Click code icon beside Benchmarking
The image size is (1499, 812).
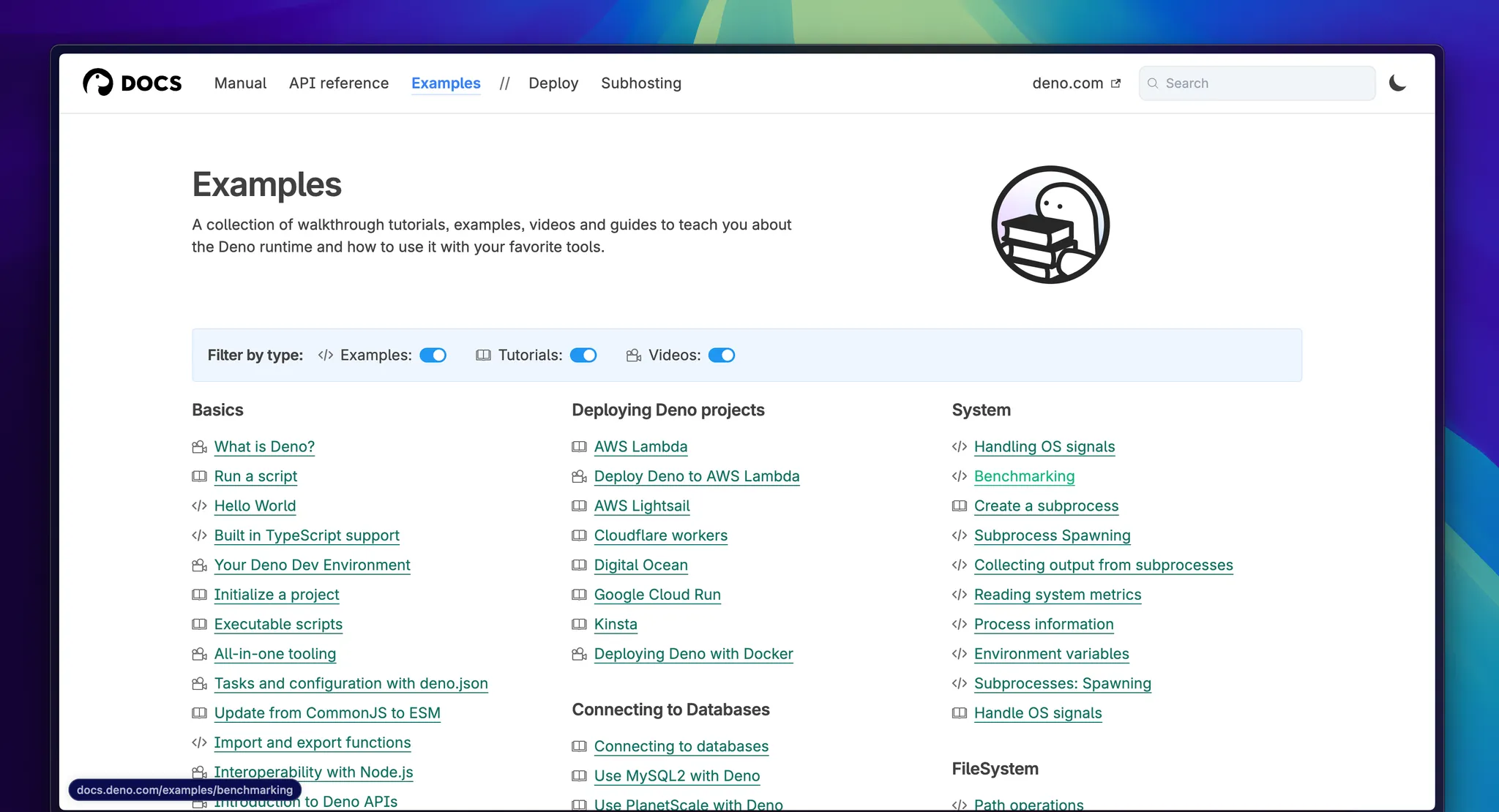coord(959,476)
